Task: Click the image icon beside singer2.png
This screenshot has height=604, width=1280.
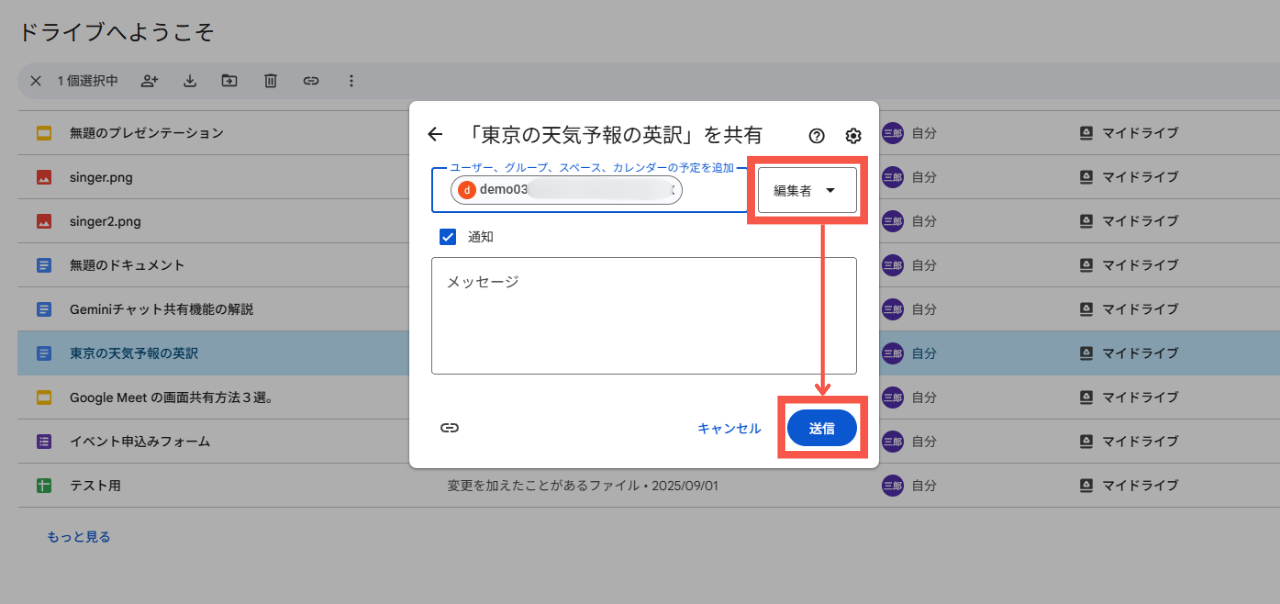Action: pos(44,221)
